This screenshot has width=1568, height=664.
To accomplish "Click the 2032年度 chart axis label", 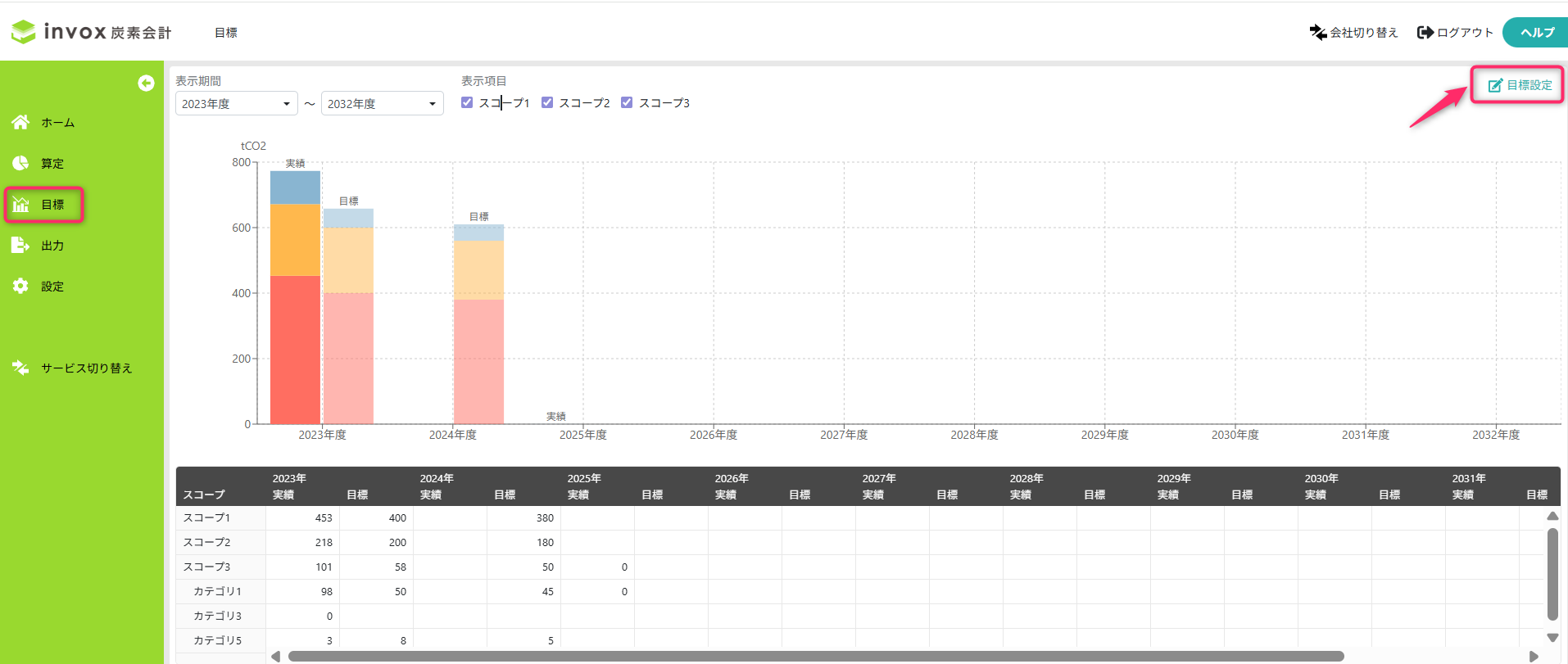I will point(1496,435).
